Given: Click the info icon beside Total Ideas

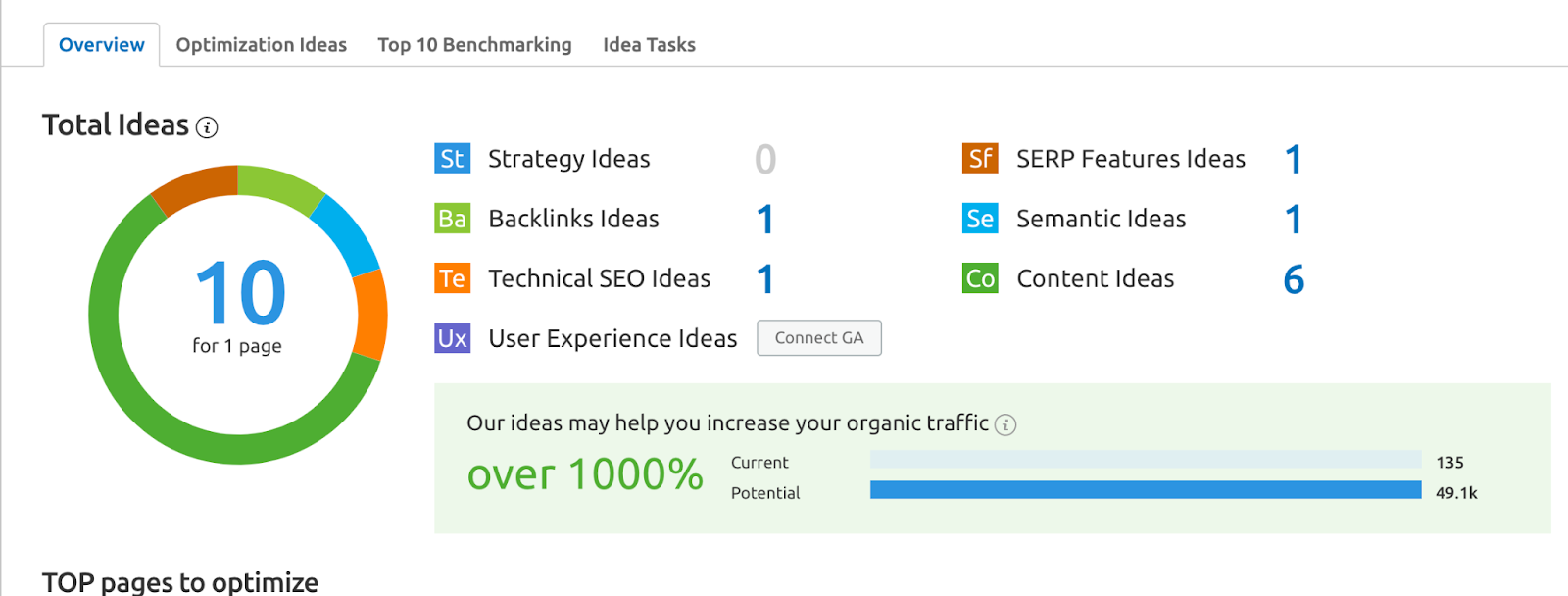Looking at the screenshot, I should click(x=207, y=127).
